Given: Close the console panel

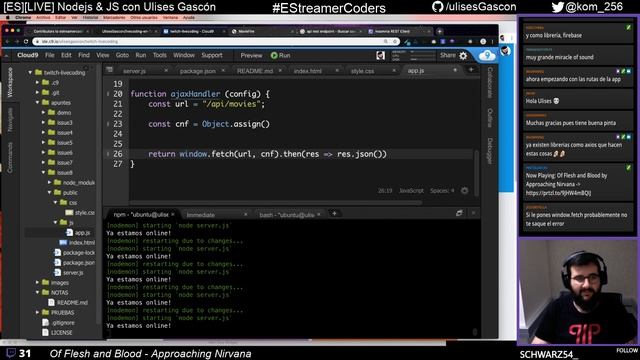Looking at the screenshot, I should (x=473, y=213).
